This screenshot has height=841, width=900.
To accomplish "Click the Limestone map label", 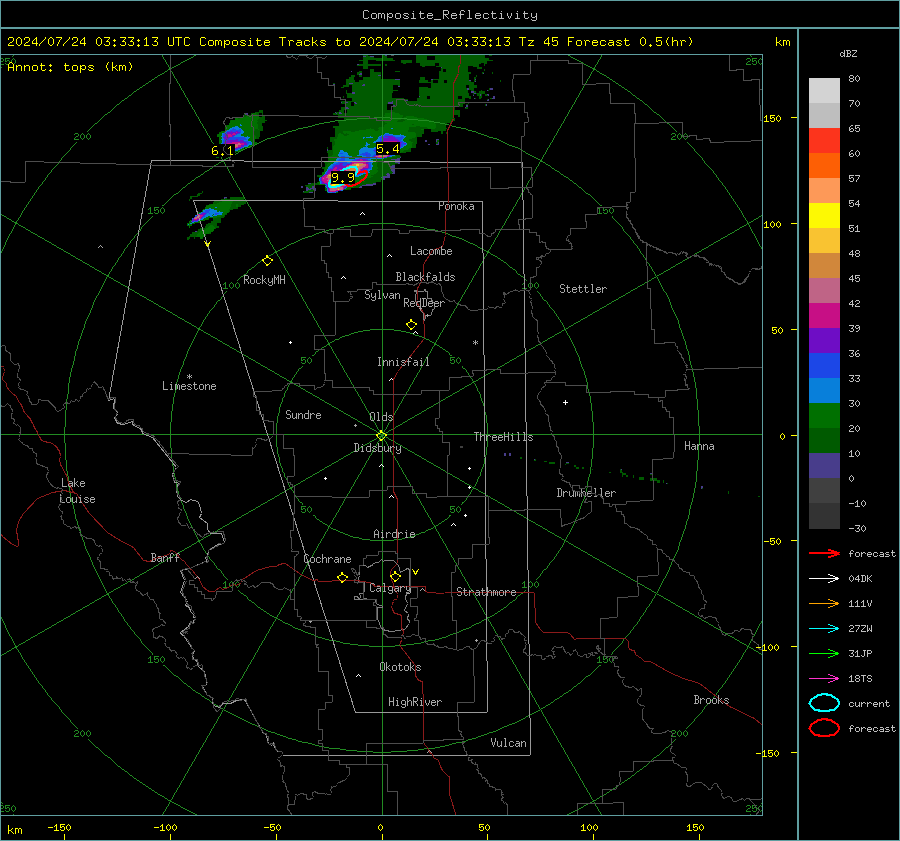I will [189, 386].
